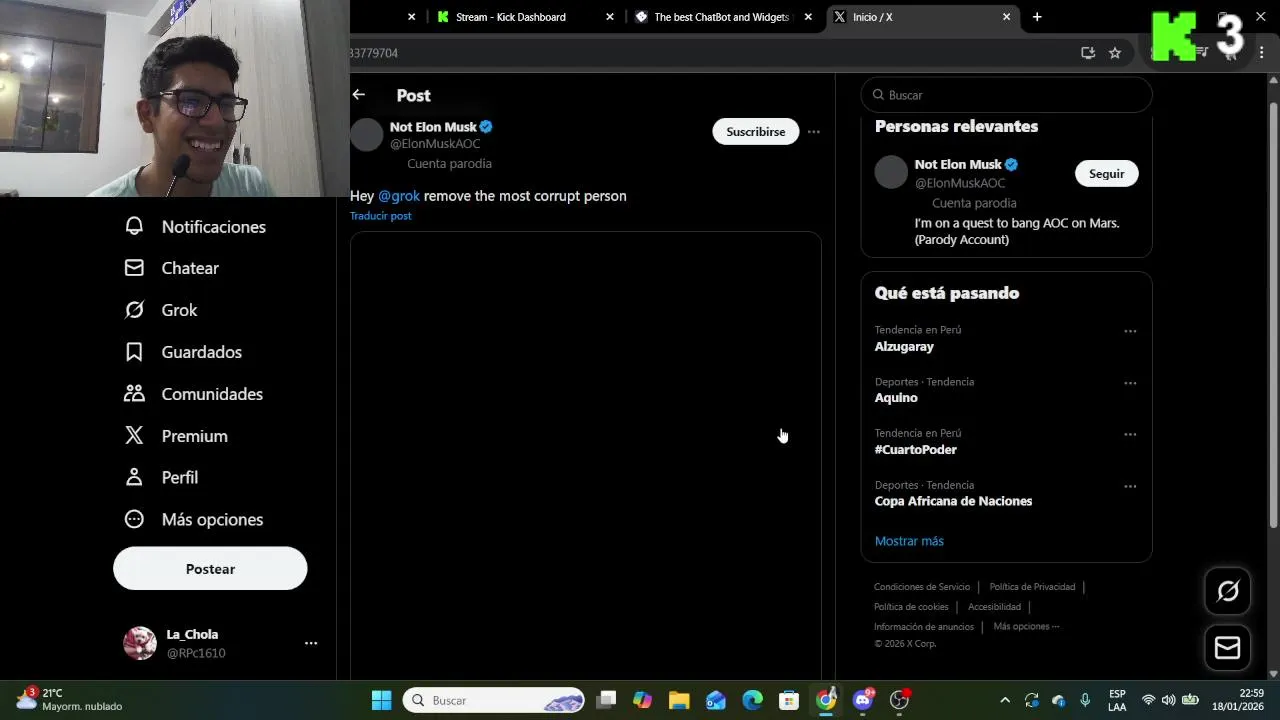Open the Alzugaray trend
This screenshot has height=720, width=1280.
[904, 346]
